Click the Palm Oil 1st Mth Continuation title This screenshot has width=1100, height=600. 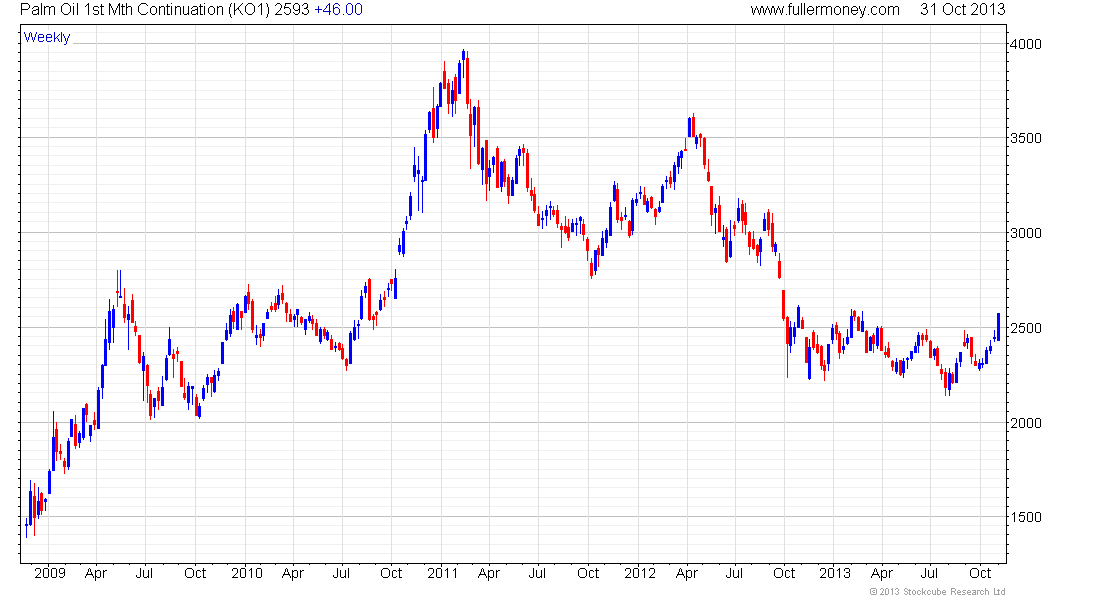pyautogui.click(x=147, y=10)
